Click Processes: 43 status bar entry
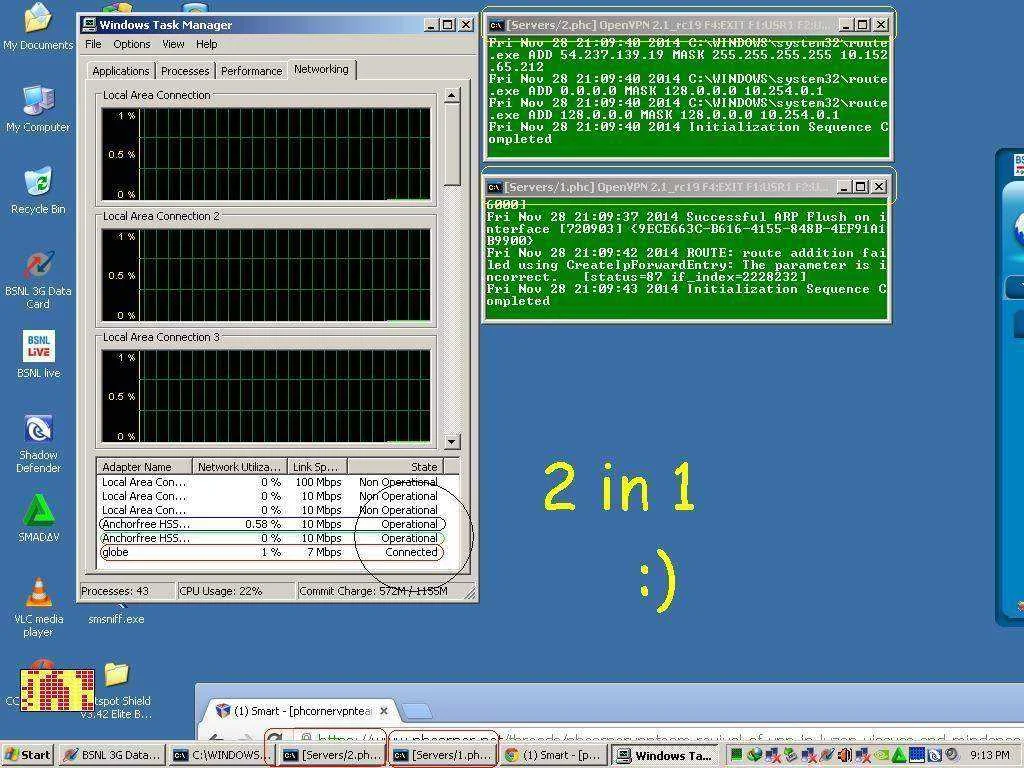This screenshot has width=1024, height=768. [127, 591]
